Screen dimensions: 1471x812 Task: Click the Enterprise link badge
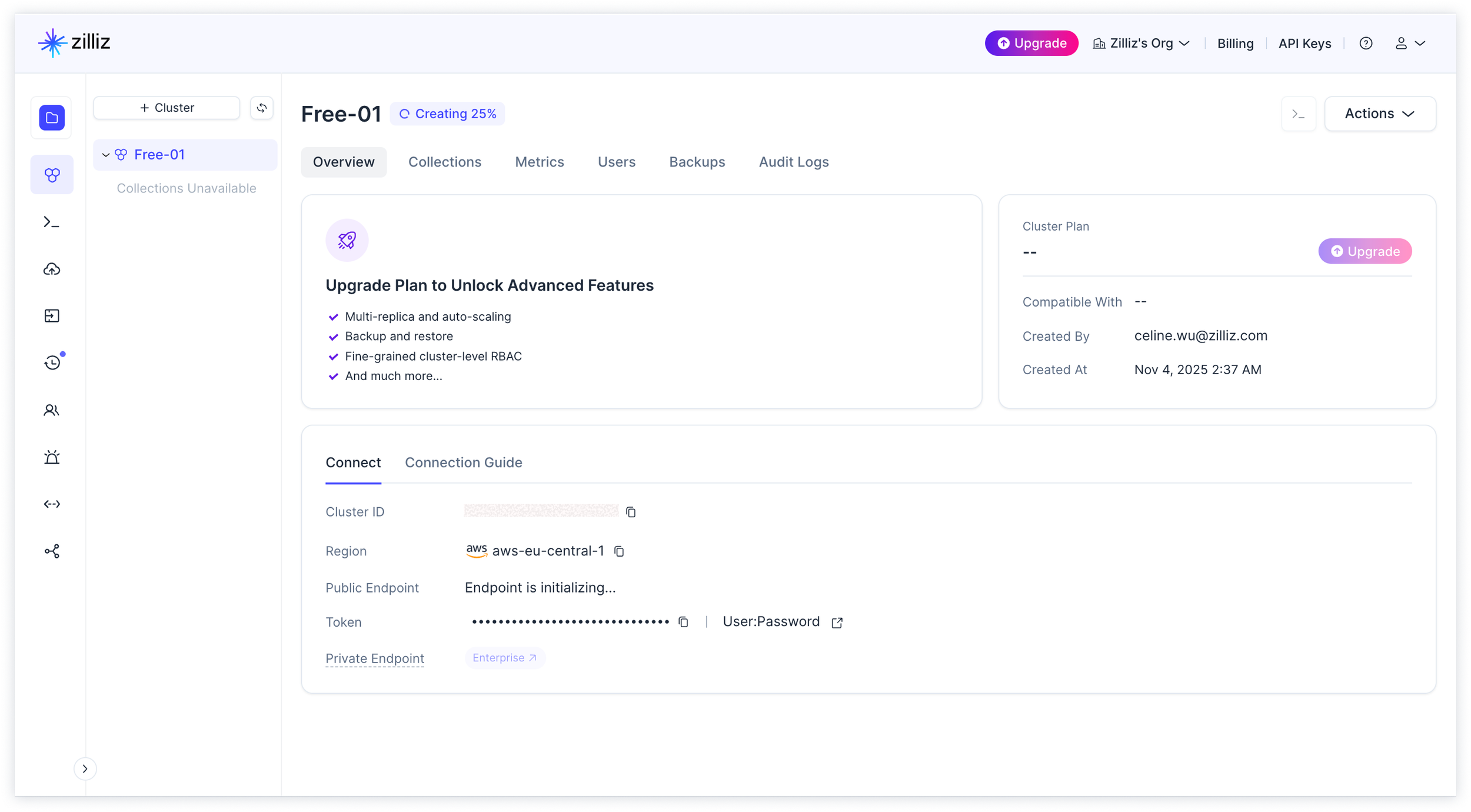pos(504,658)
